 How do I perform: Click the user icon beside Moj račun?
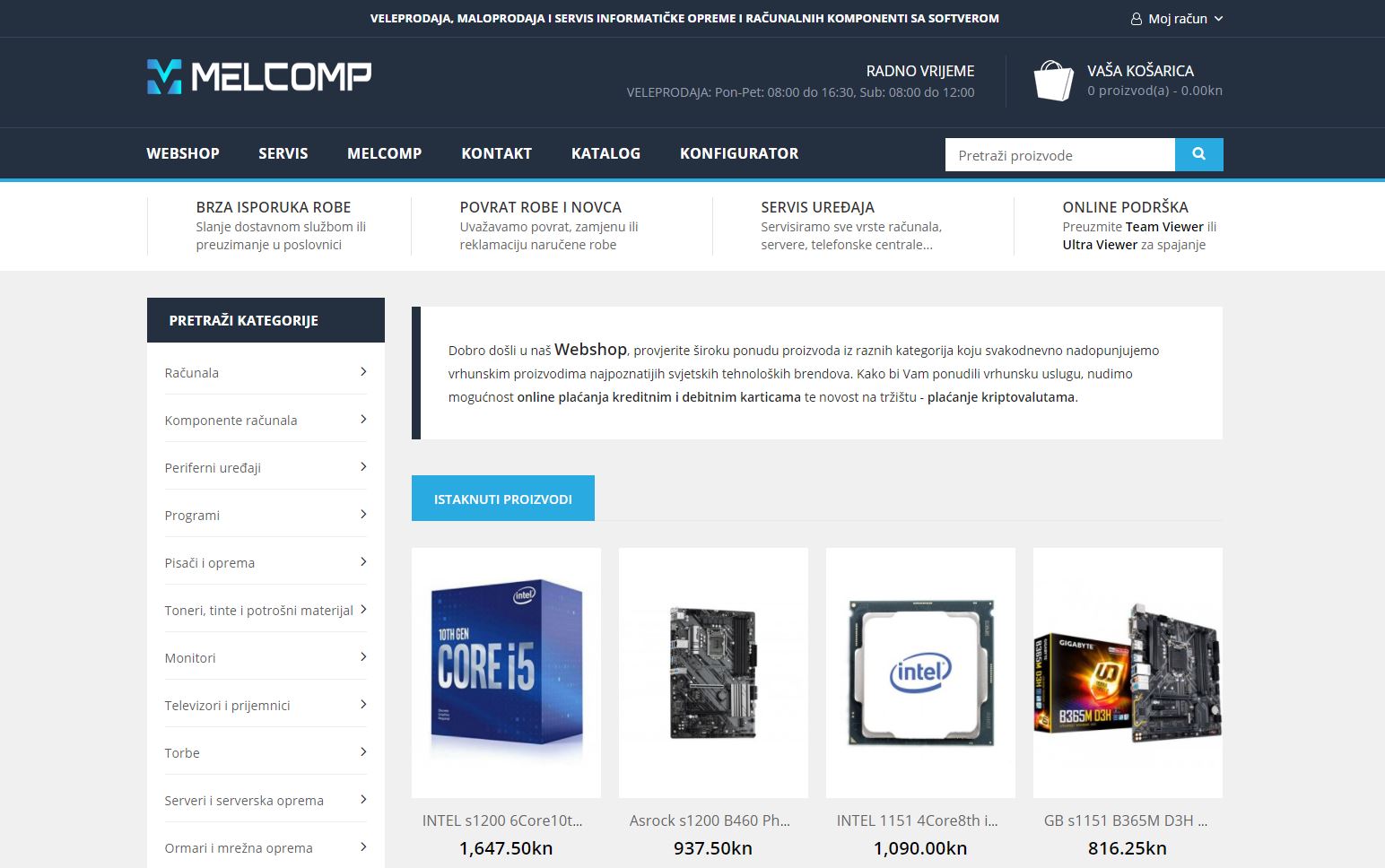tap(1136, 19)
